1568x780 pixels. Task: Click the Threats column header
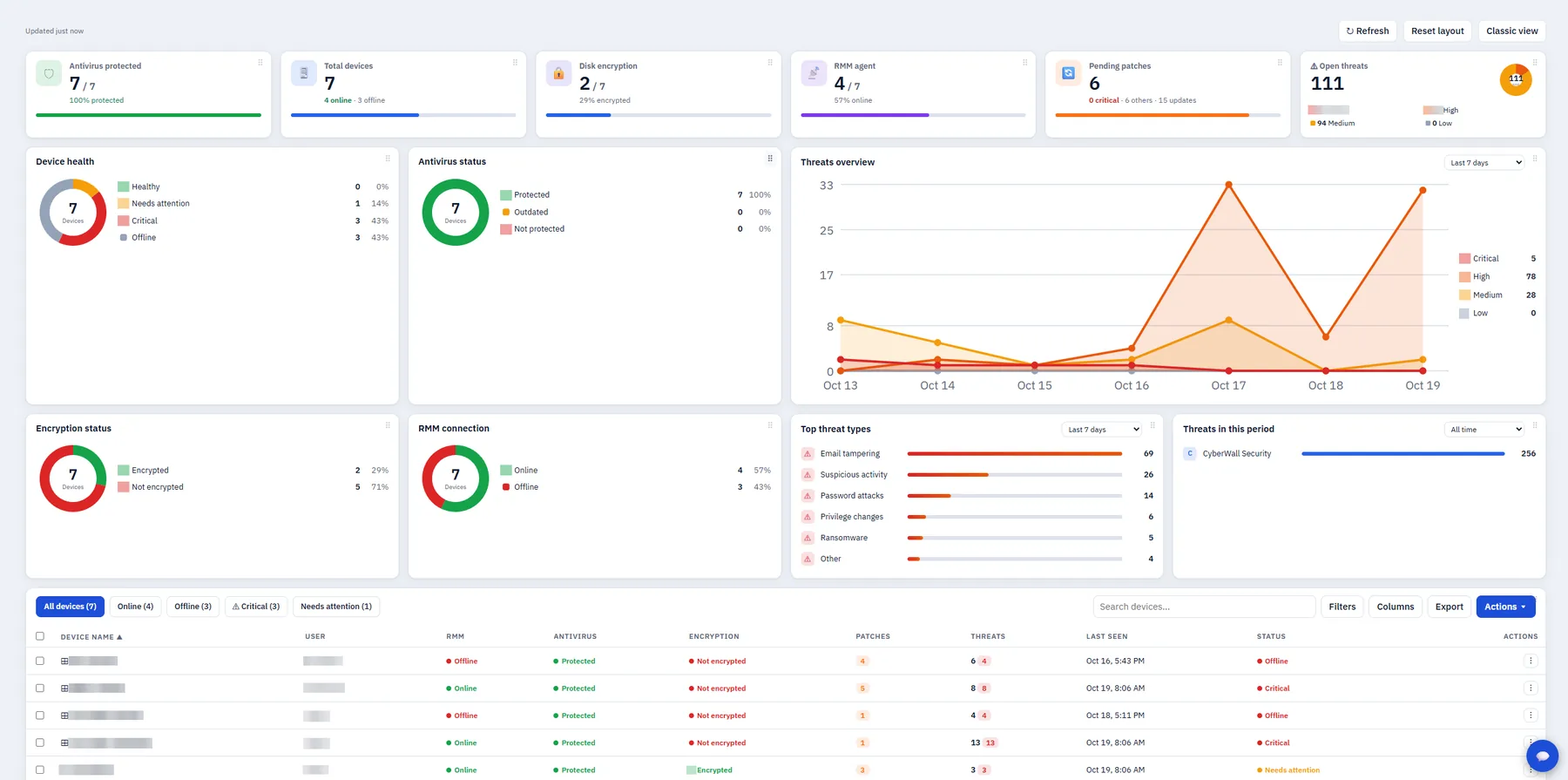(988, 637)
